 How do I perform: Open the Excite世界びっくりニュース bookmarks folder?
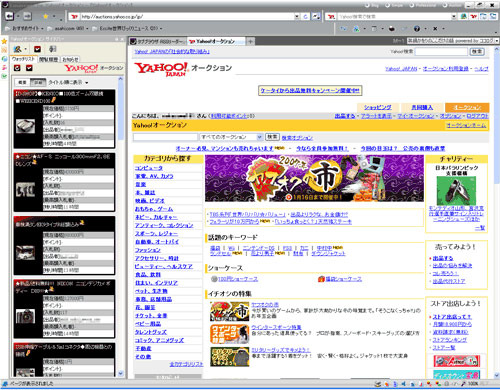pyautogui.click(x=127, y=29)
